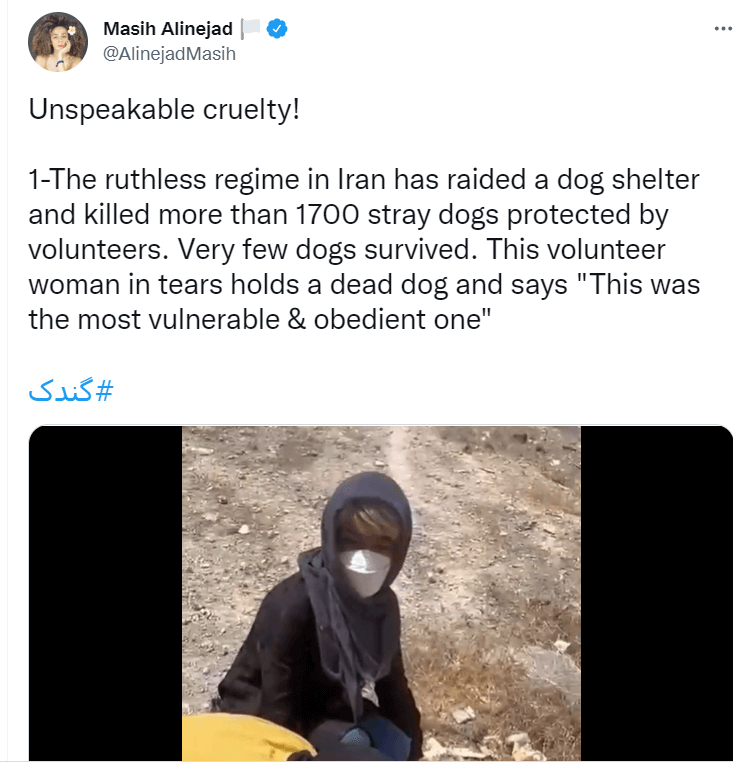Image resolution: width=733 pixels, height=764 pixels.
Task: Click the white flag emoji beside the name
Action: 251,29
